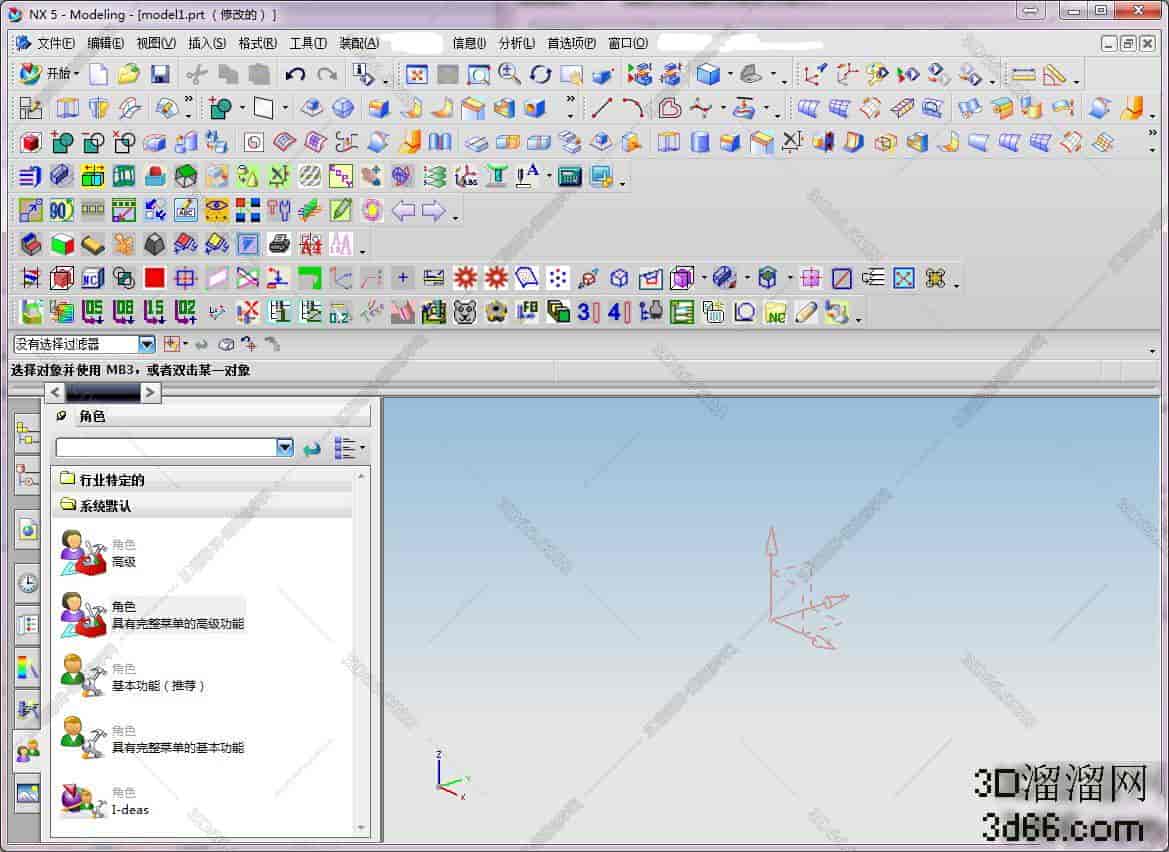Toggle the pushpin in the 角色 panel header
Screen dimensions: 1169x852
pos(62,416)
